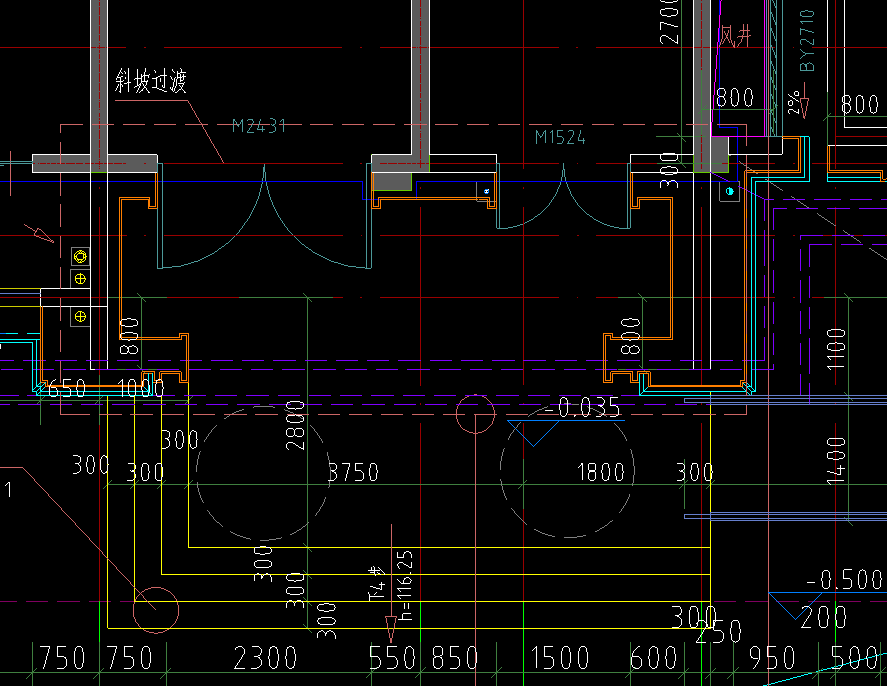Select the cyan half-filled circle symbol
Screen dimensions: 887x686
729,191
